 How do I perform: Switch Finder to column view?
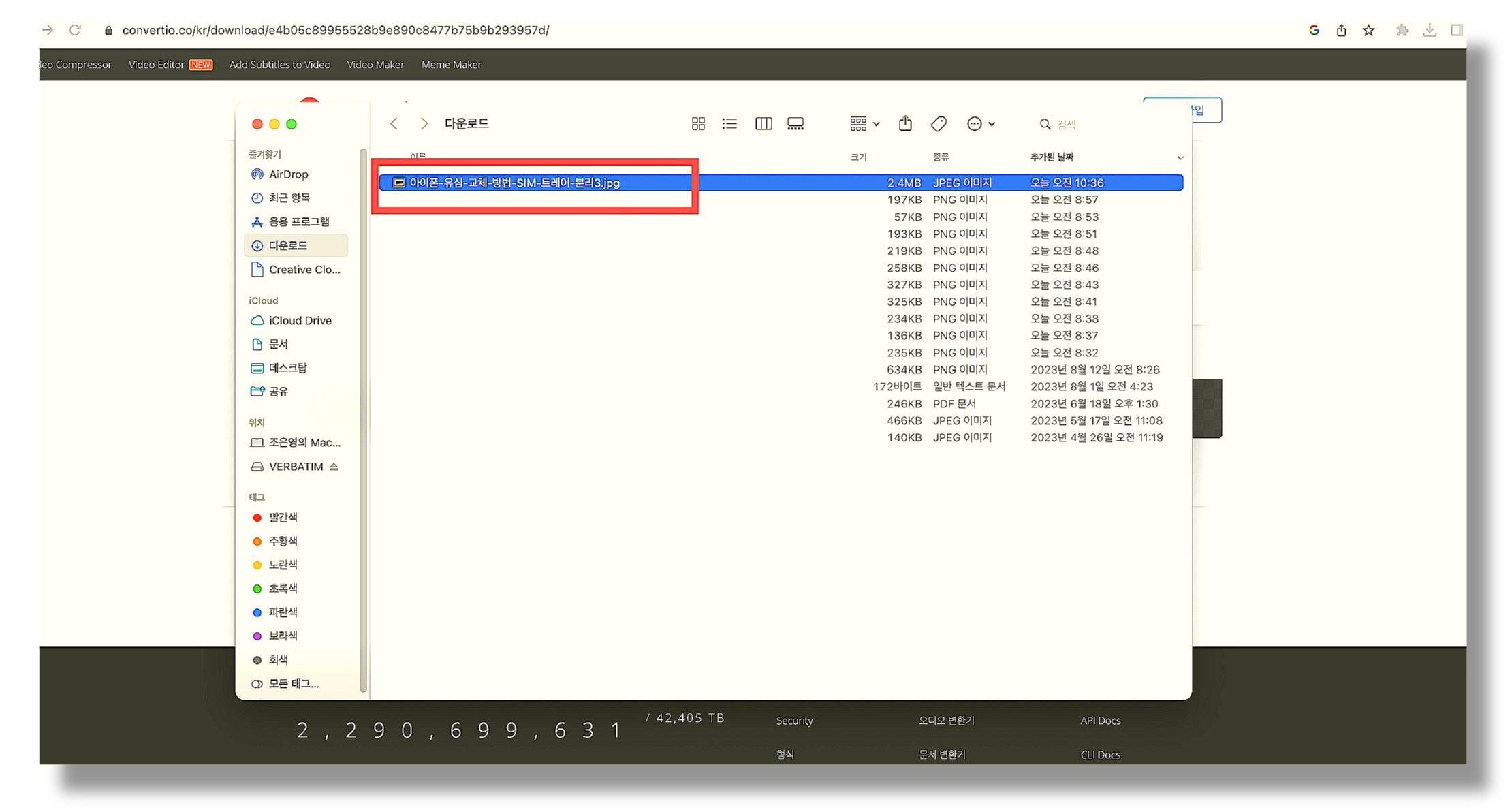[763, 124]
